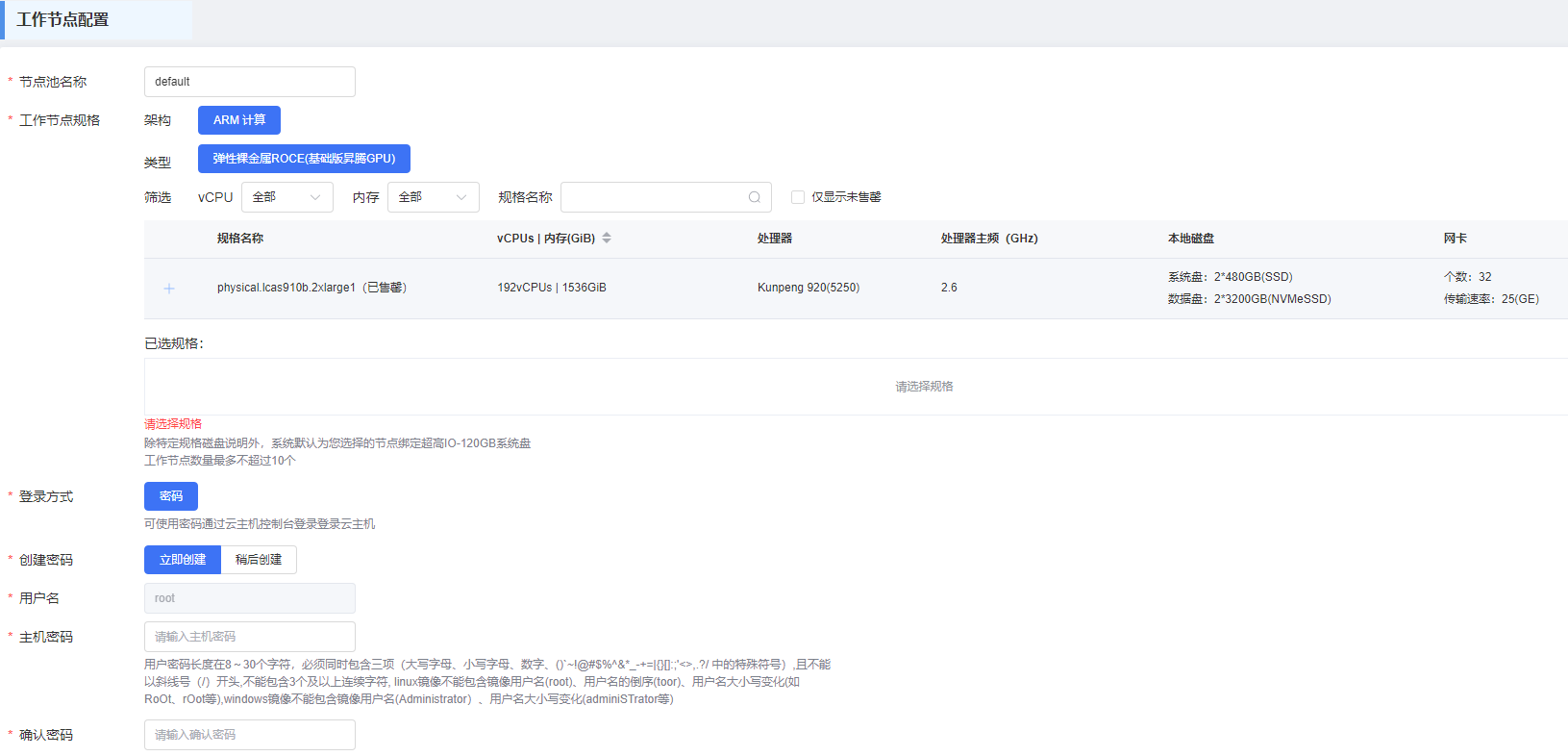This screenshot has width=1568, height=756.
Task: Click the 处理器 column header
Action: tap(775, 239)
